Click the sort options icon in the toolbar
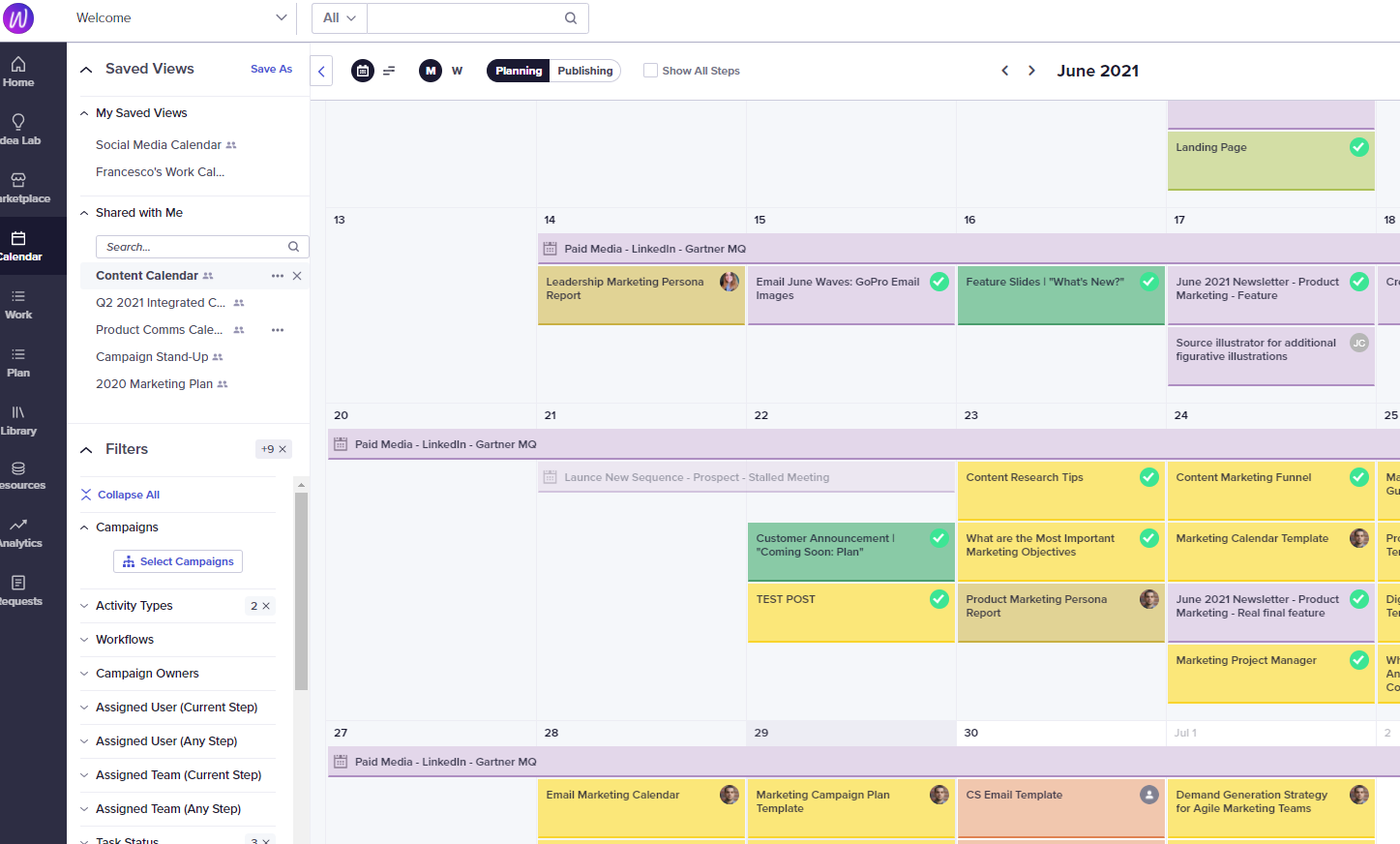Image resolution: width=1400 pixels, height=844 pixels. point(389,71)
